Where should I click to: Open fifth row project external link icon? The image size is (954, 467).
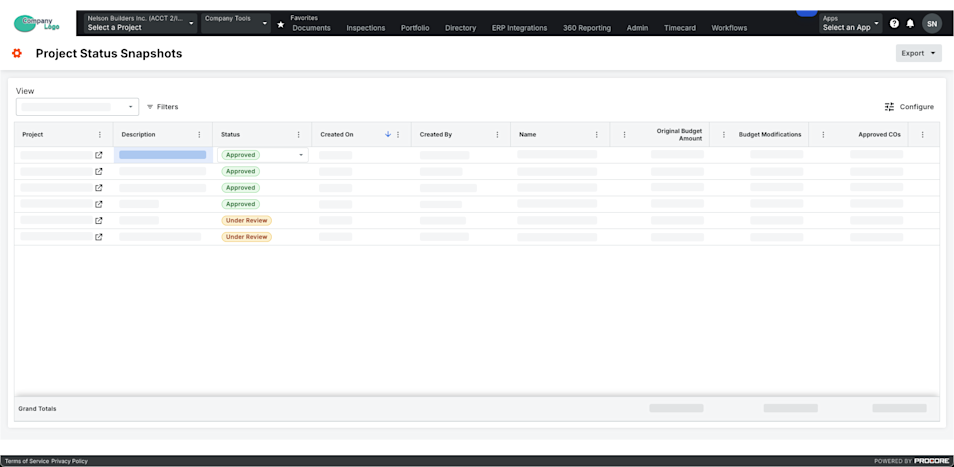click(x=99, y=221)
